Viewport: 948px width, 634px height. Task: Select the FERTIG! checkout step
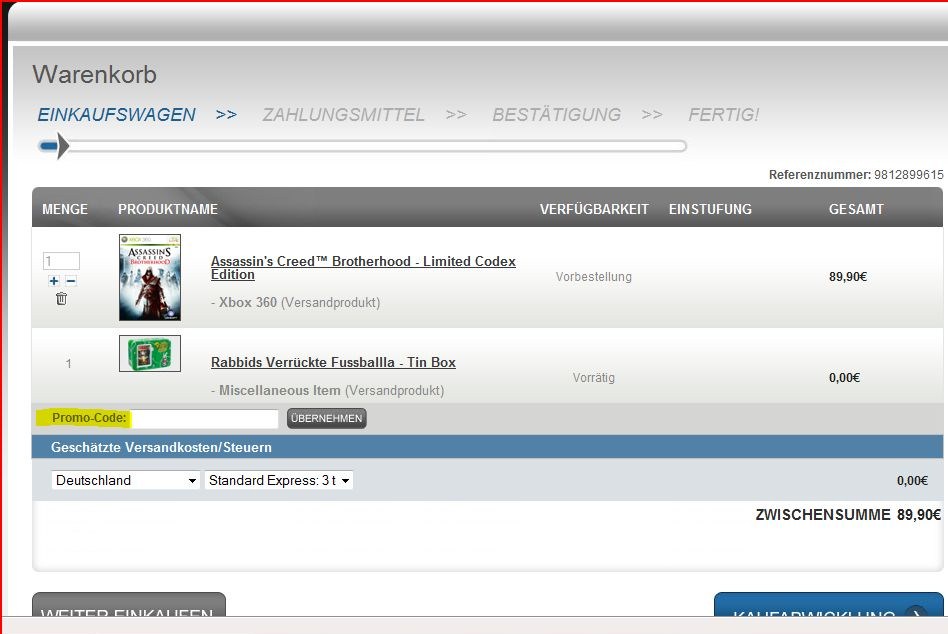point(724,115)
